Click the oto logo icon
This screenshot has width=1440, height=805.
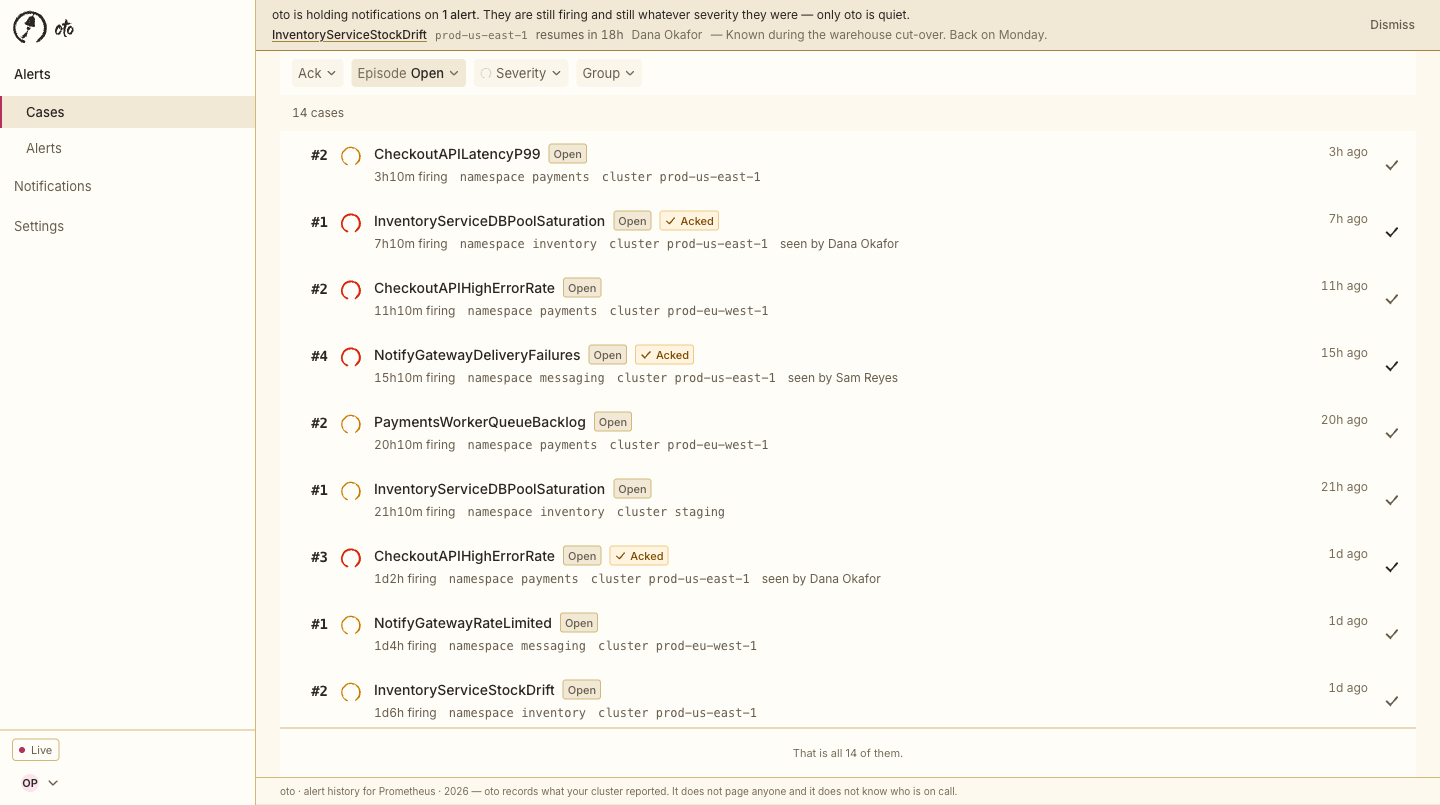30,28
